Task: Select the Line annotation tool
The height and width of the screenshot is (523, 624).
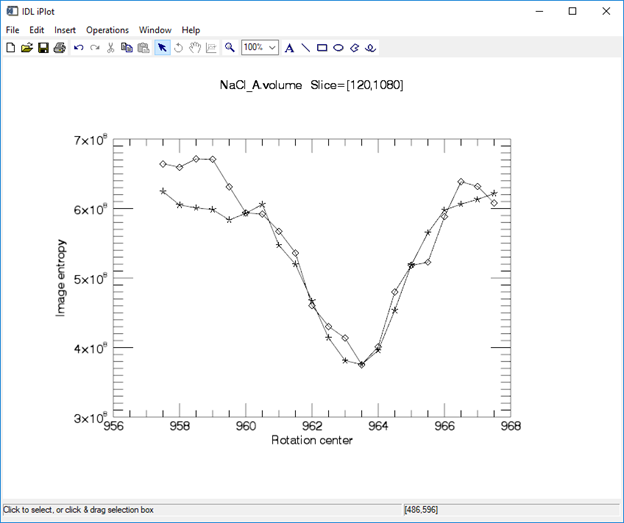Action: 306,48
